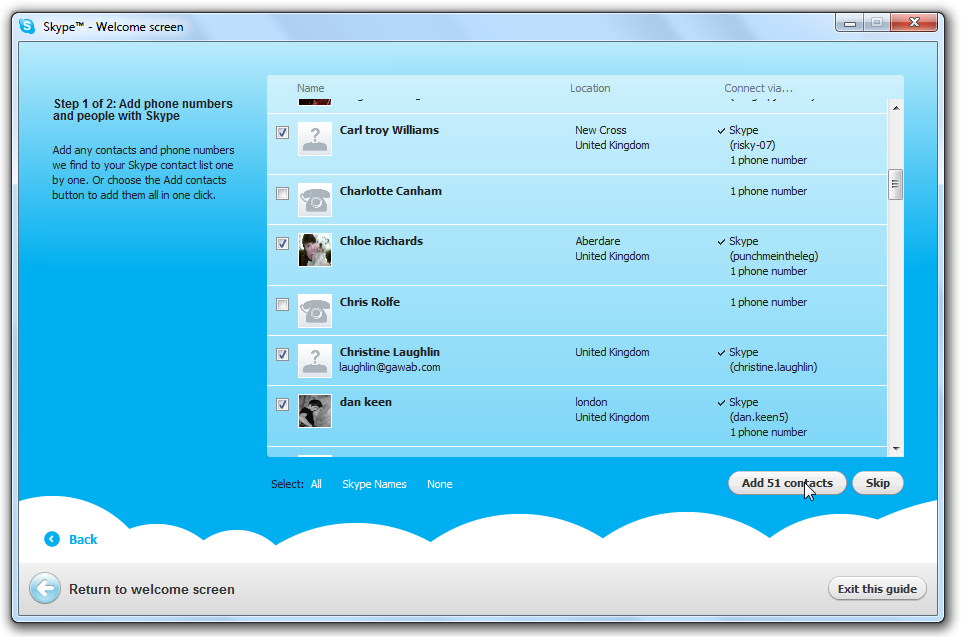Screen dimensions: 961x637
Task: Click the name Charlotte Canham
Action: 390,191
